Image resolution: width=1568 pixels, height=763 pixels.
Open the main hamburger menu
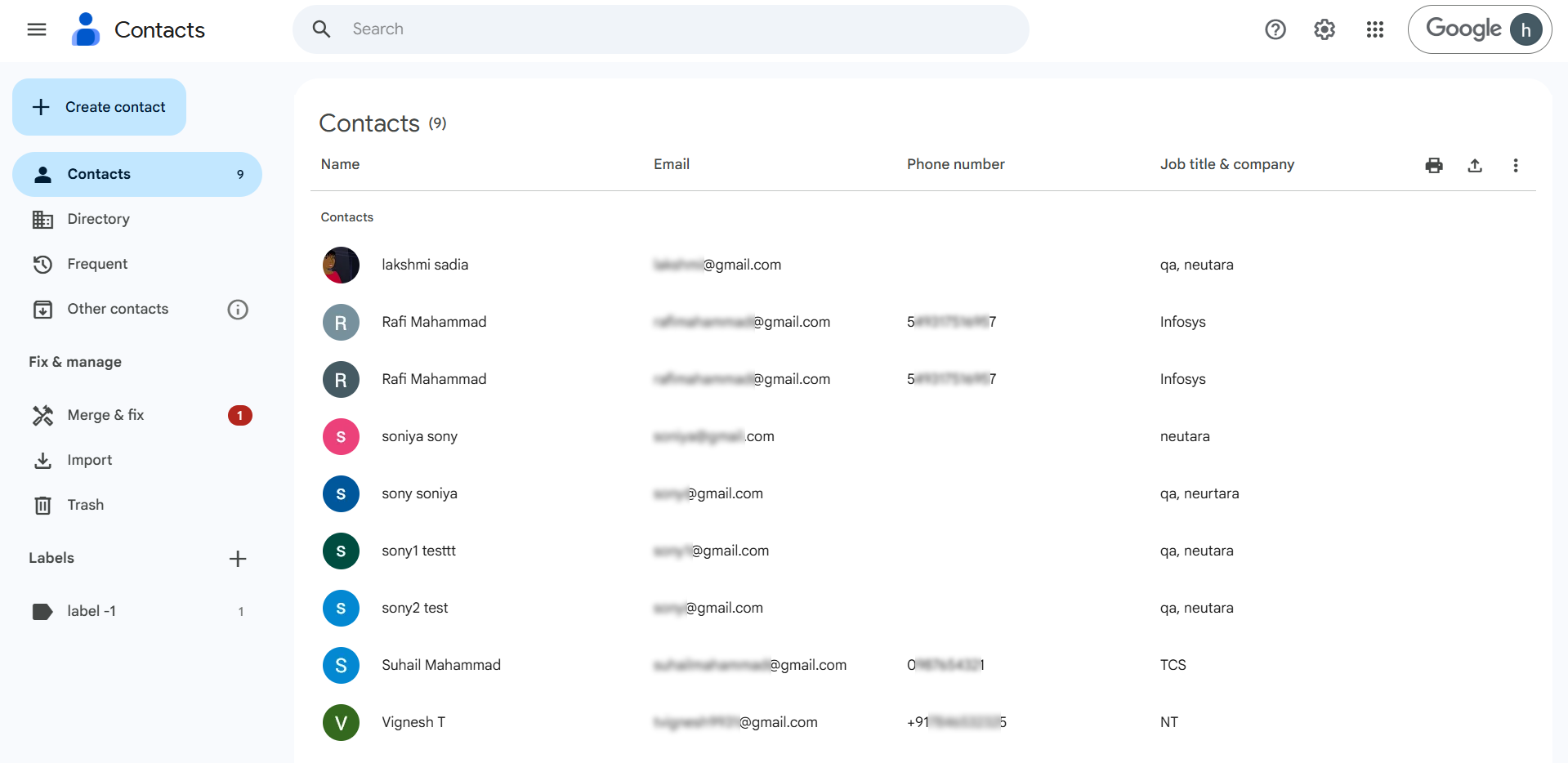coord(37,29)
